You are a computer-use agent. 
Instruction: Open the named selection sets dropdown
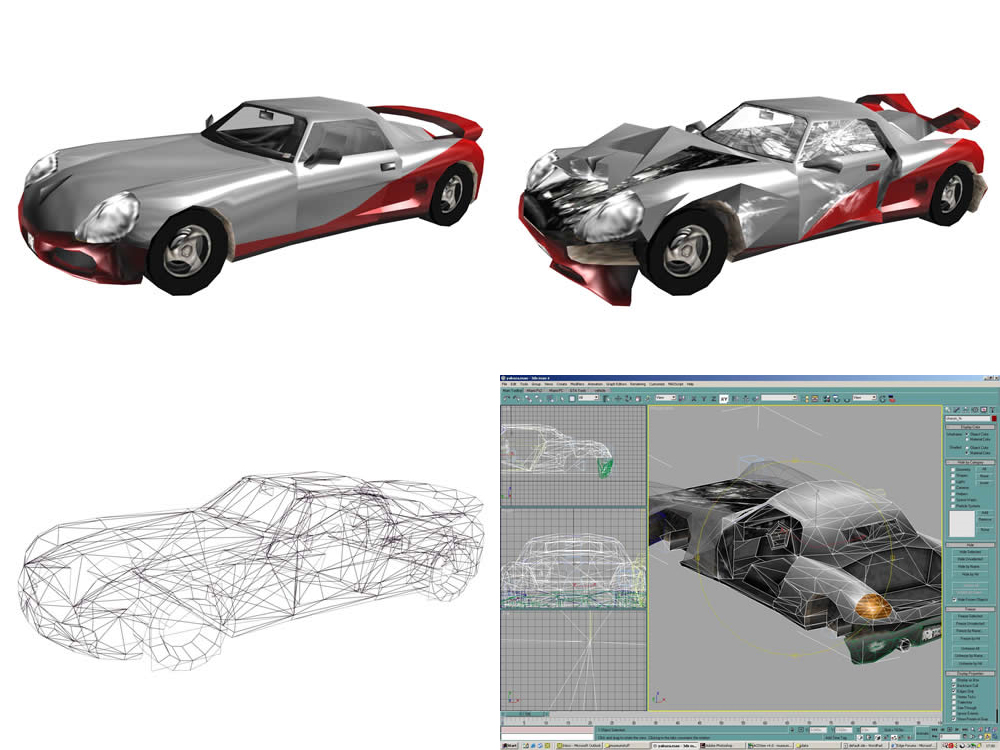[x=779, y=397]
